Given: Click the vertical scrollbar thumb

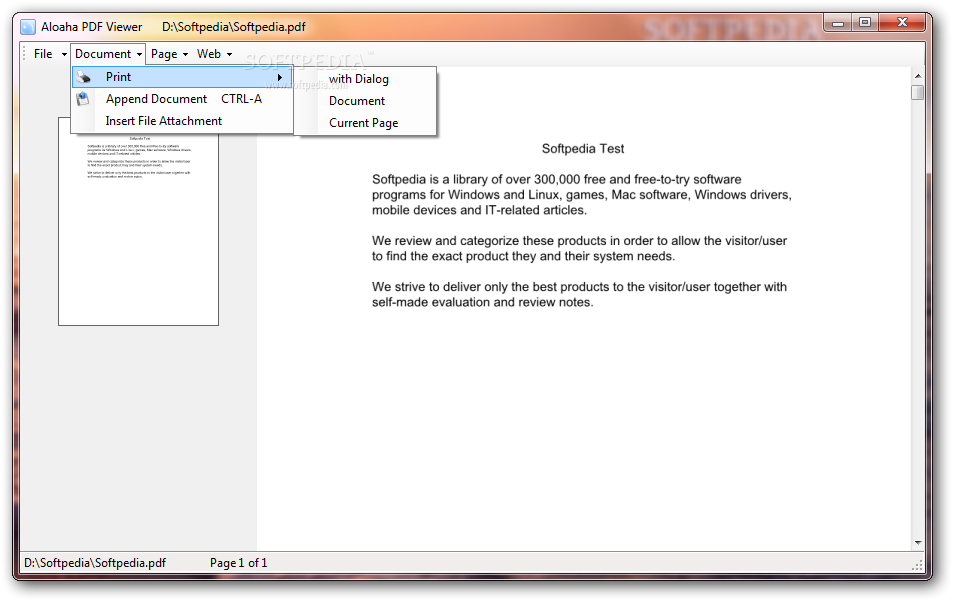Looking at the screenshot, I should click(918, 92).
